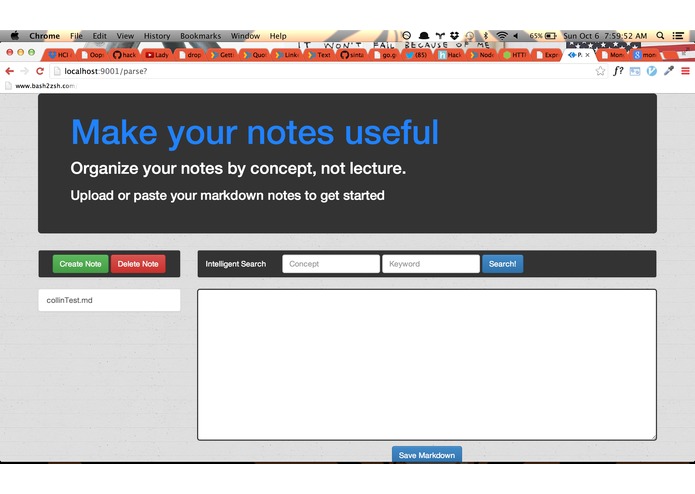Switch to the GitHub sinta tab
695x494 pixels.
pos(352,55)
